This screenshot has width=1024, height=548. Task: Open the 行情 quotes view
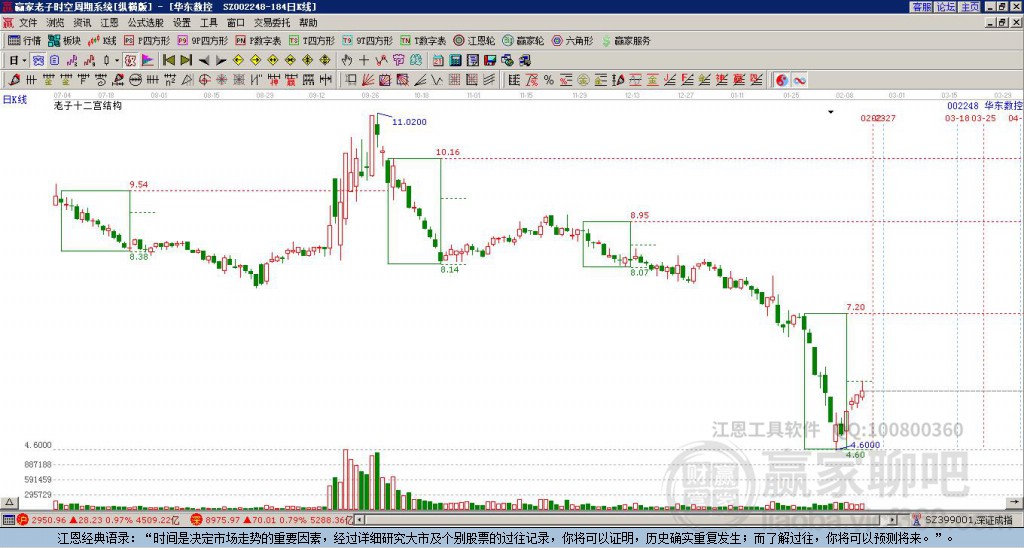click(x=24, y=40)
